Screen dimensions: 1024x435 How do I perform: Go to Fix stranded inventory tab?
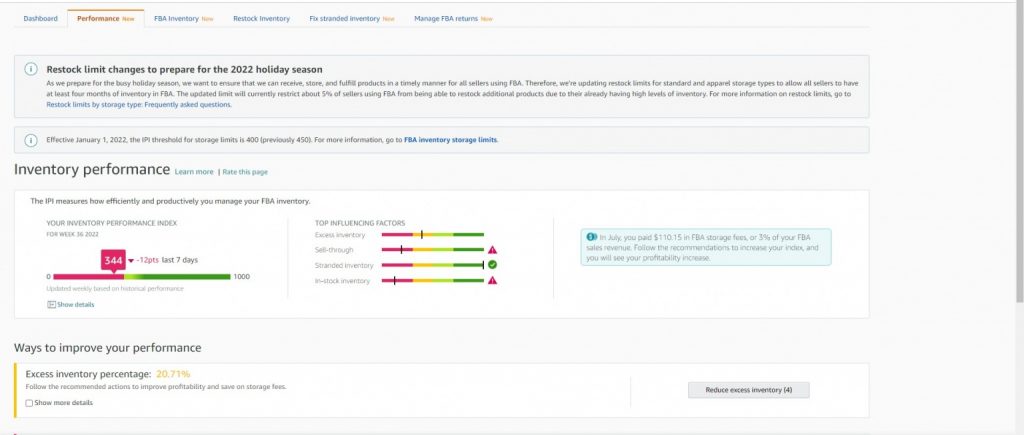click(351, 18)
